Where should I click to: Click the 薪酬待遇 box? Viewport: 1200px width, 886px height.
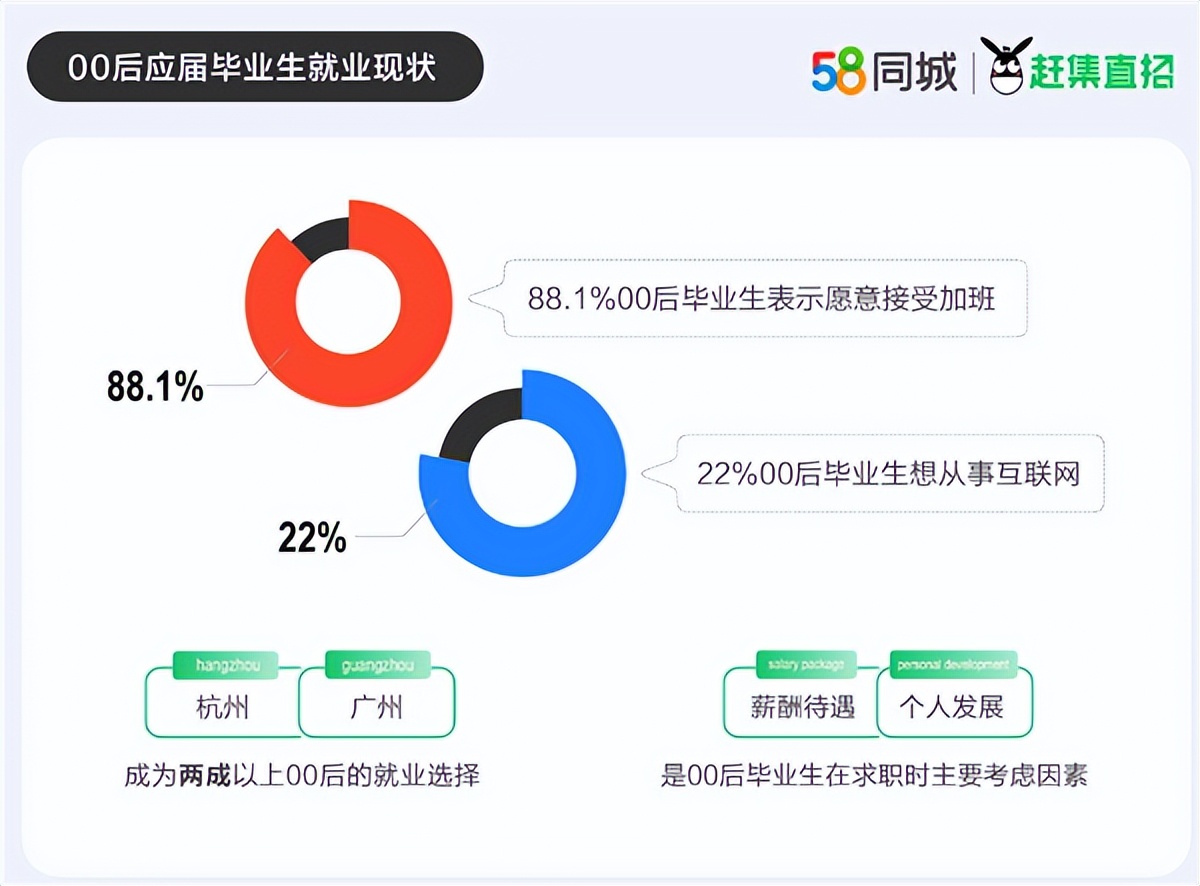click(x=802, y=708)
